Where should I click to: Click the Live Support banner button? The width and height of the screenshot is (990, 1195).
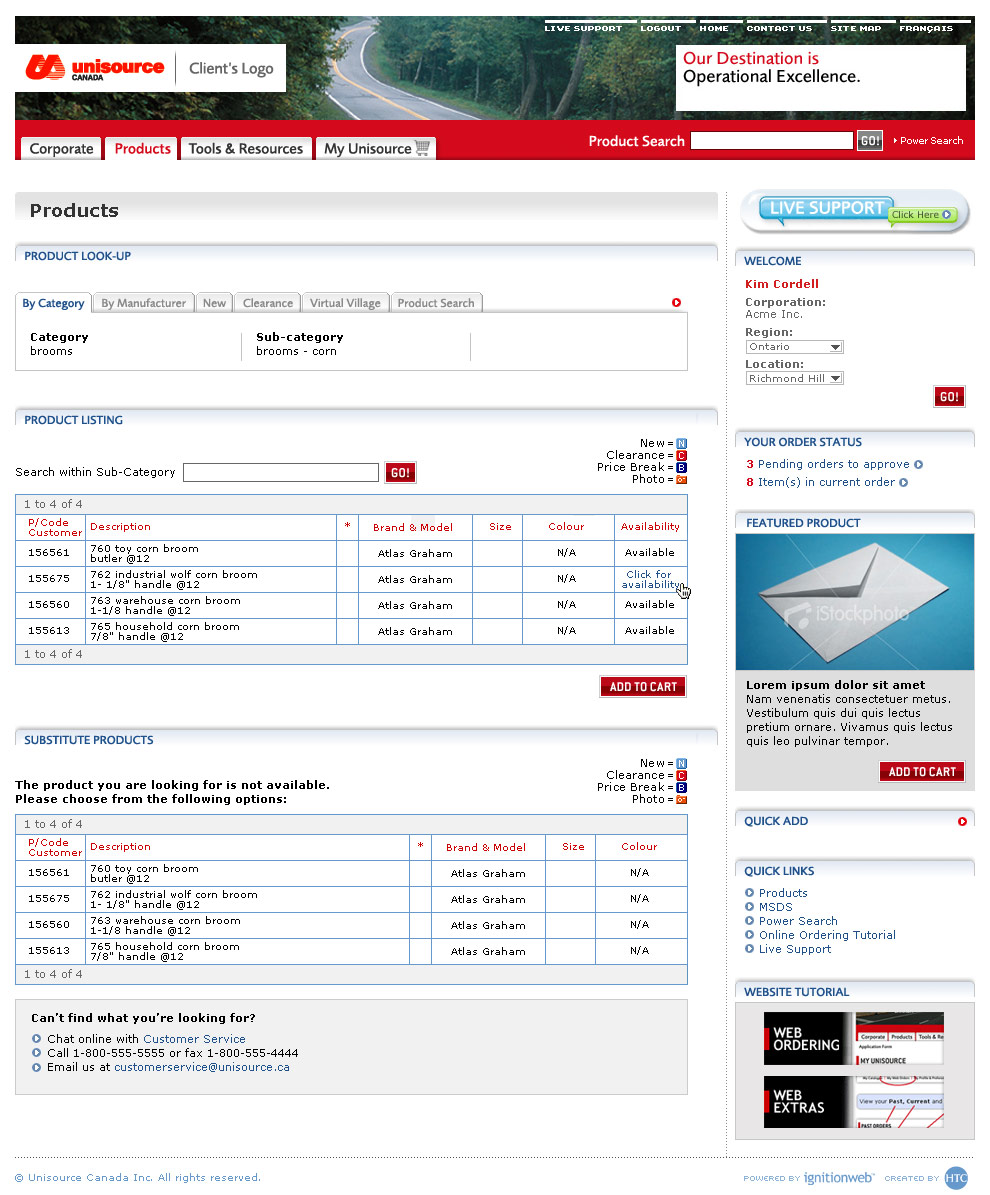point(856,211)
